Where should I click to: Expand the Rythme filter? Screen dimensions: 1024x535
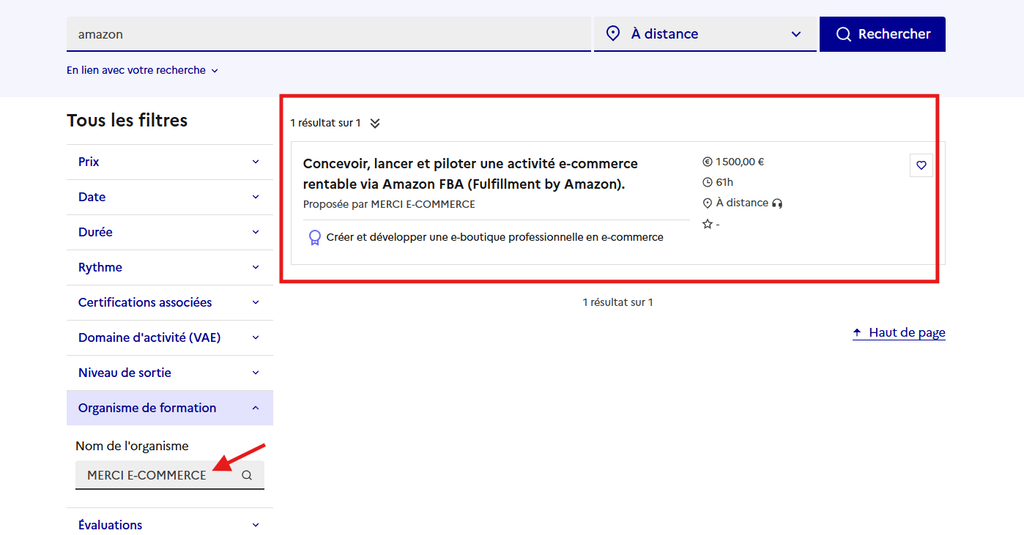[x=170, y=267]
